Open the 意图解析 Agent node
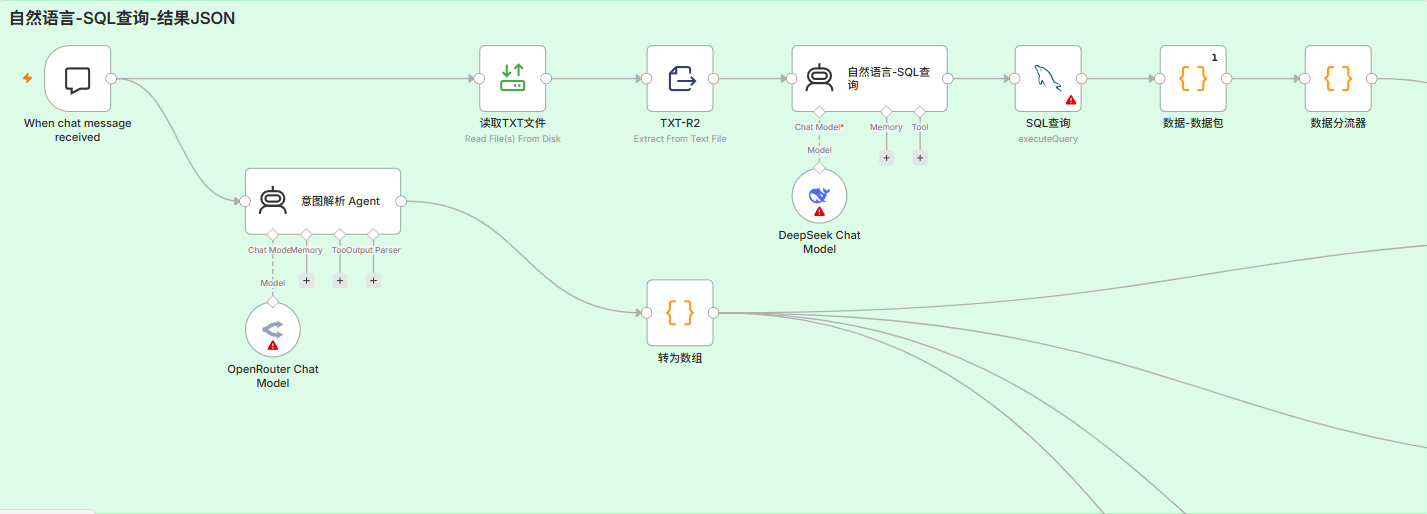1427x514 pixels. click(x=323, y=201)
